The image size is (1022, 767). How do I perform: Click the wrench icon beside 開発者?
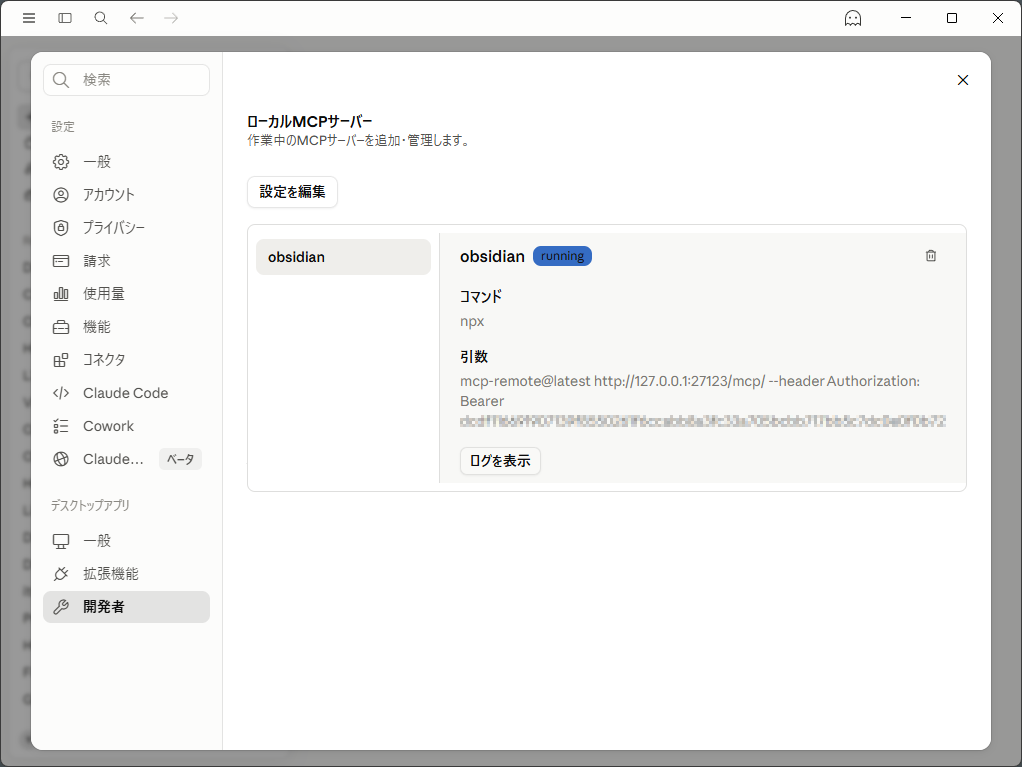(x=61, y=607)
